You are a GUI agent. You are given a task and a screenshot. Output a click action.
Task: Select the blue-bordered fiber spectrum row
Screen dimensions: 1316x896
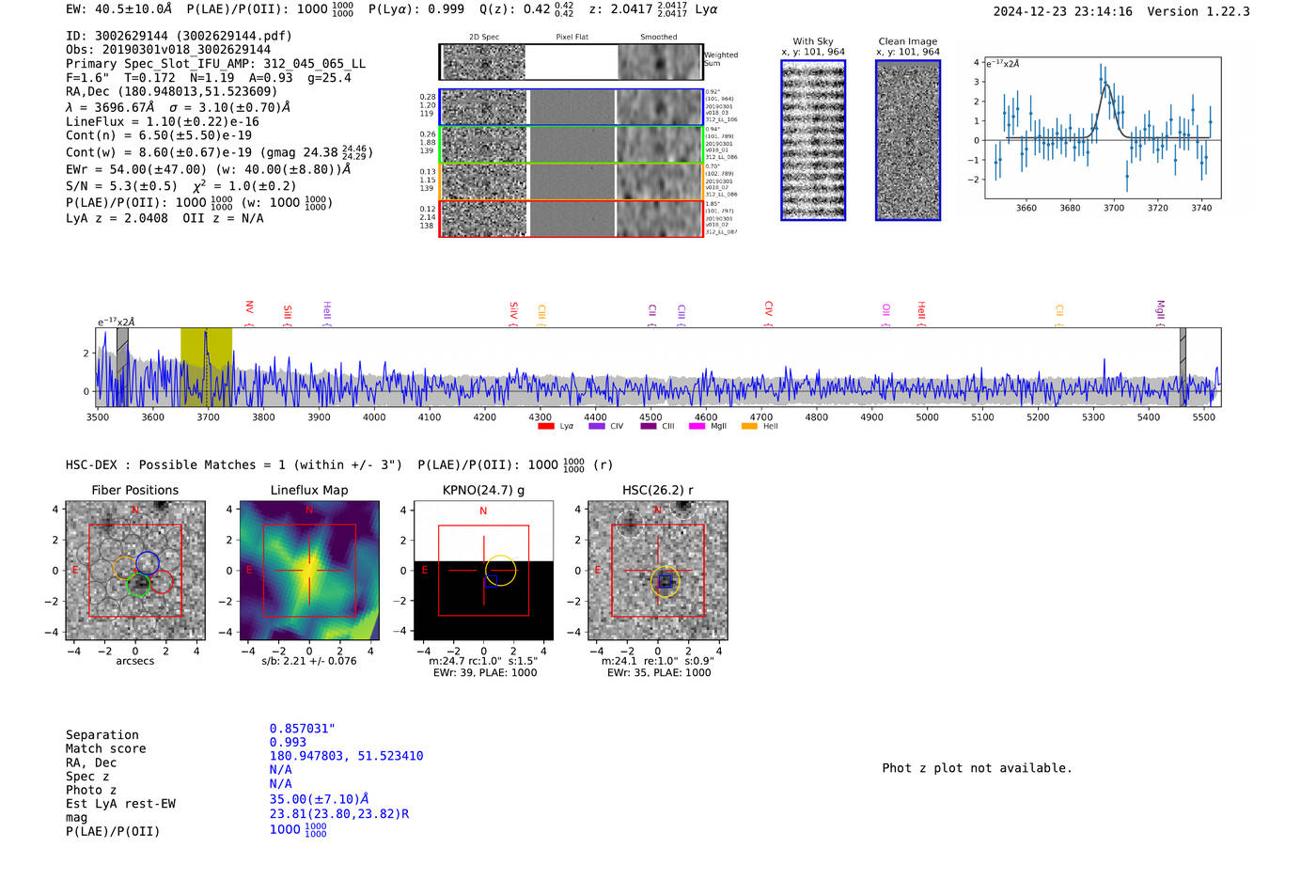click(x=572, y=107)
